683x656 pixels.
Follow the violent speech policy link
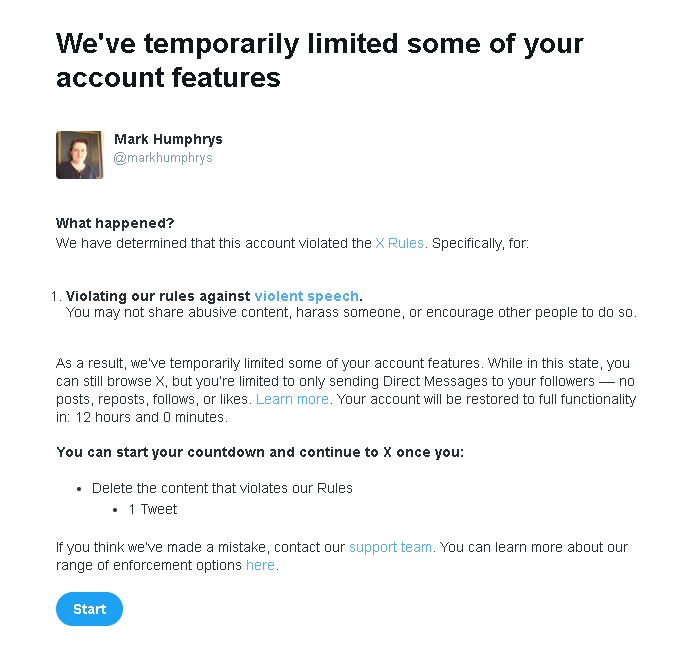coord(306,296)
